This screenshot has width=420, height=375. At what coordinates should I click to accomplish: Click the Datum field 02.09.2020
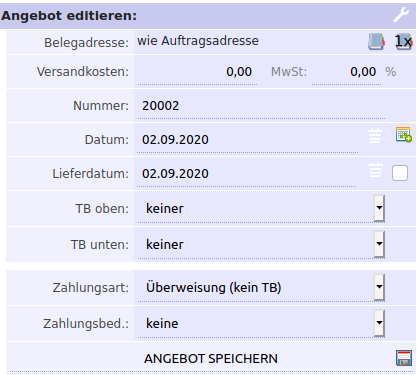[248, 140]
